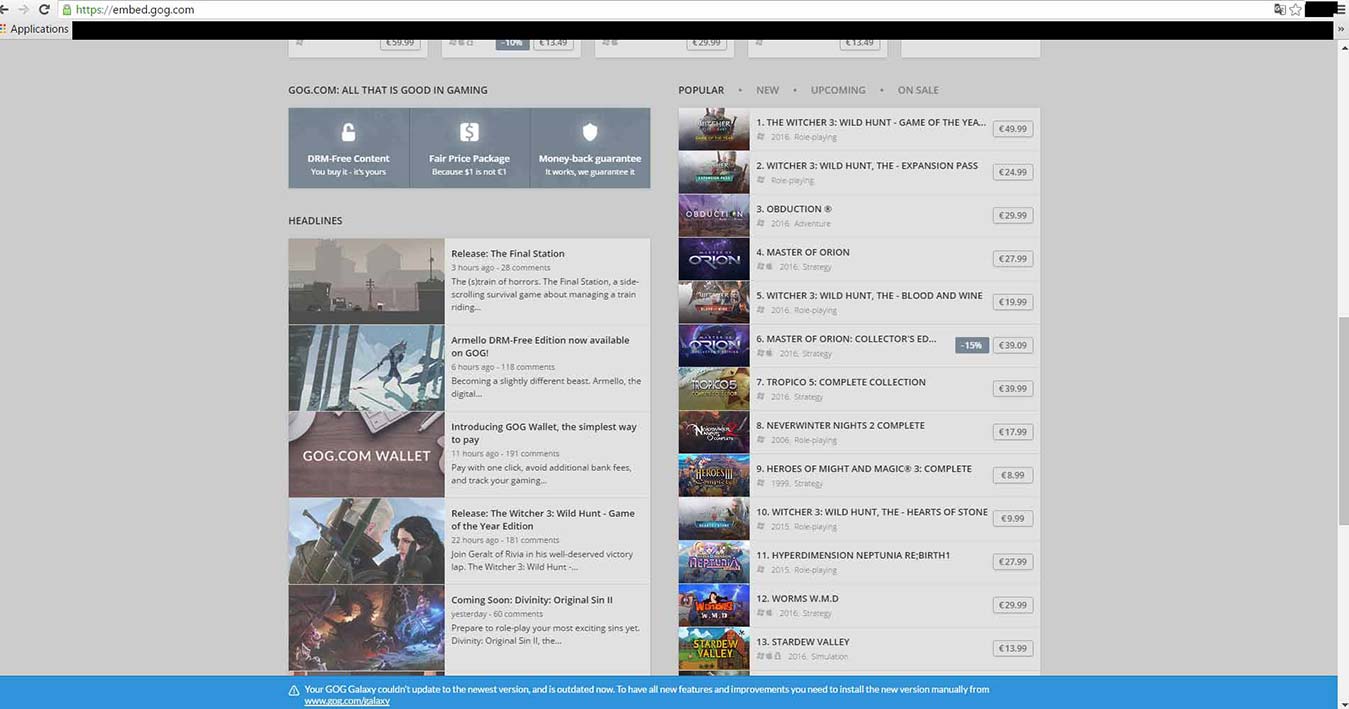Open 'WITCHER 3: WILD HUNT, THE - EXPANSION PASS'
This screenshot has width=1349, height=709.
pyautogui.click(x=867, y=166)
